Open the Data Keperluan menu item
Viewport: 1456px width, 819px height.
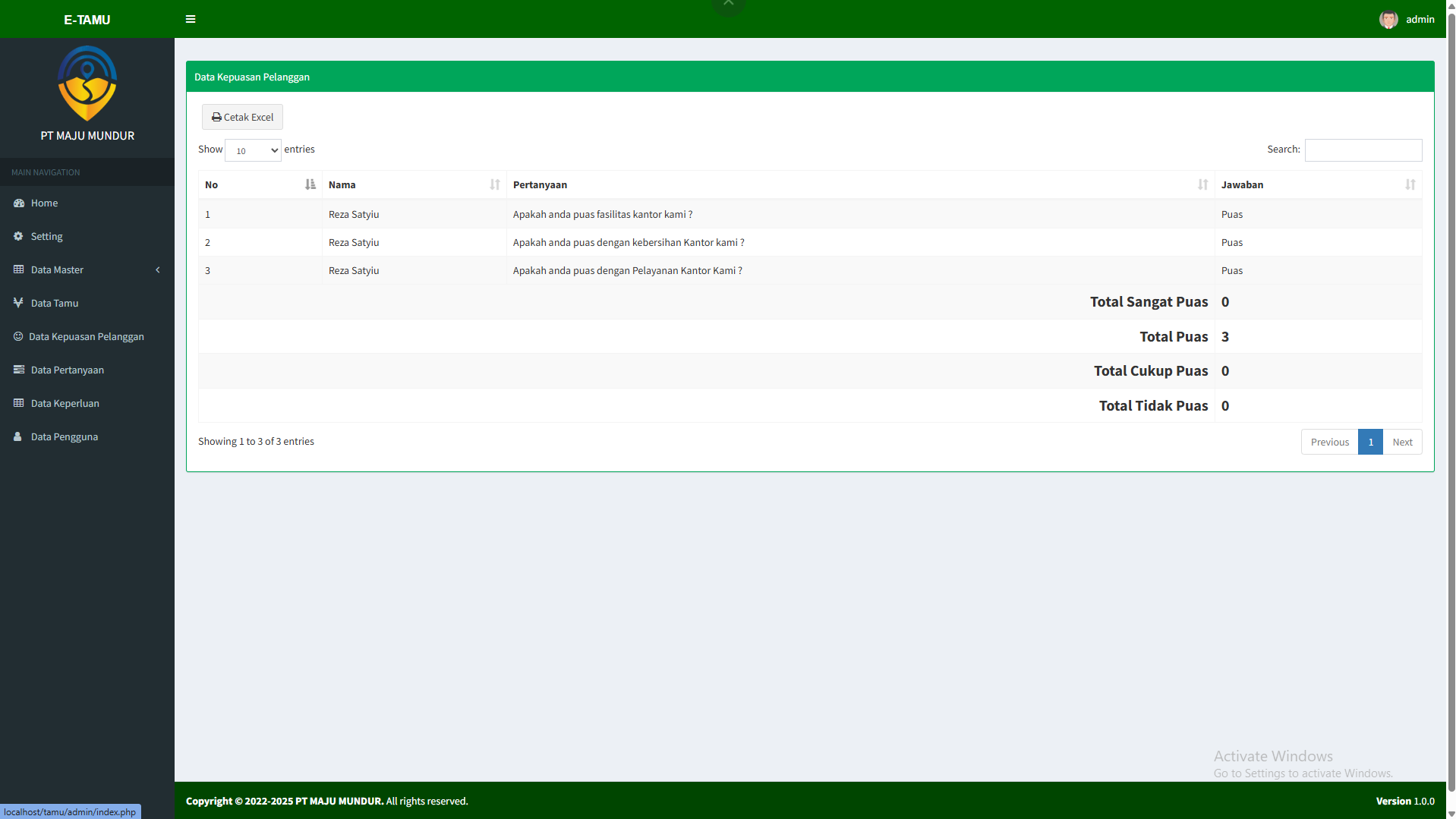coord(87,403)
